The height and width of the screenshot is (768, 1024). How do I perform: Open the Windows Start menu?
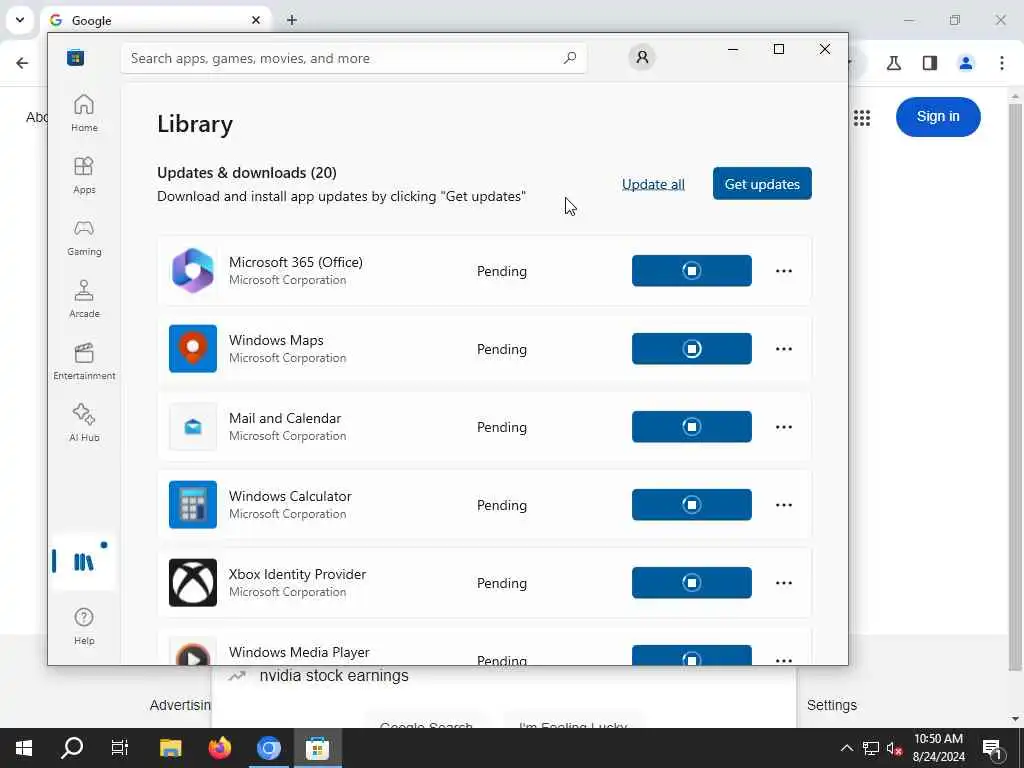pos(24,748)
